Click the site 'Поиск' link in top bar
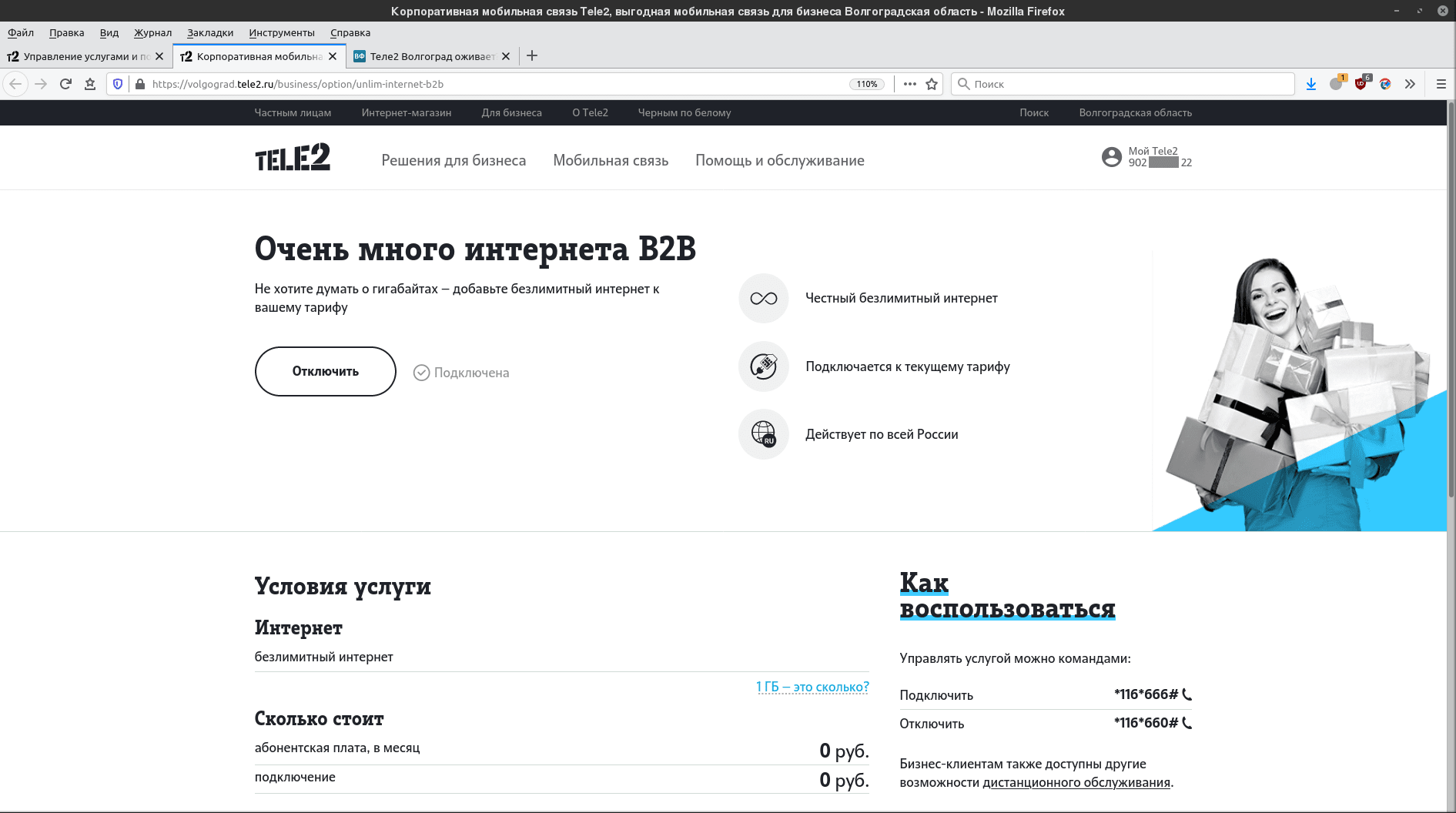The width and height of the screenshot is (1456, 813). (x=1034, y=112)
